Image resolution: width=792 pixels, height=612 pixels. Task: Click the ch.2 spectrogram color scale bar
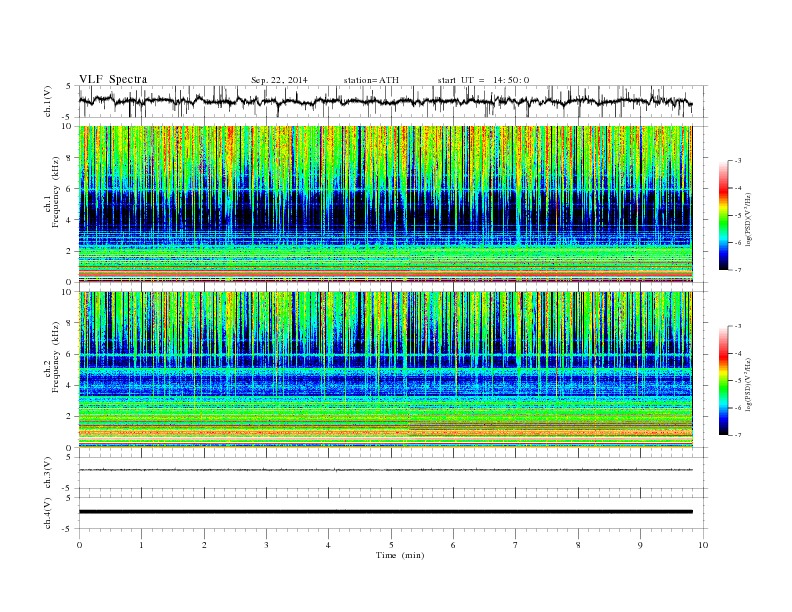click(x=723, y=380)
